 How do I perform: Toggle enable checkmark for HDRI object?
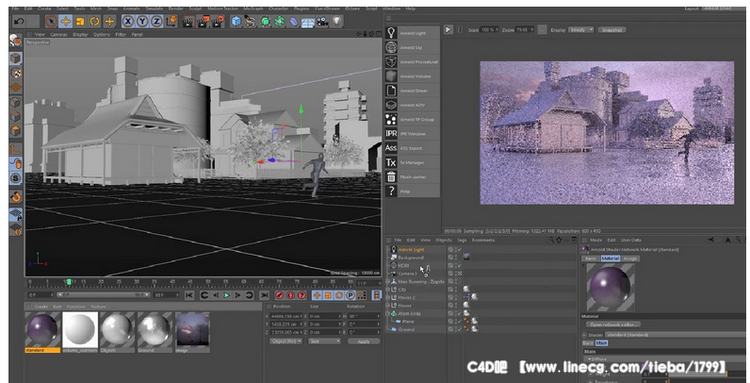[x=459, y=265]
